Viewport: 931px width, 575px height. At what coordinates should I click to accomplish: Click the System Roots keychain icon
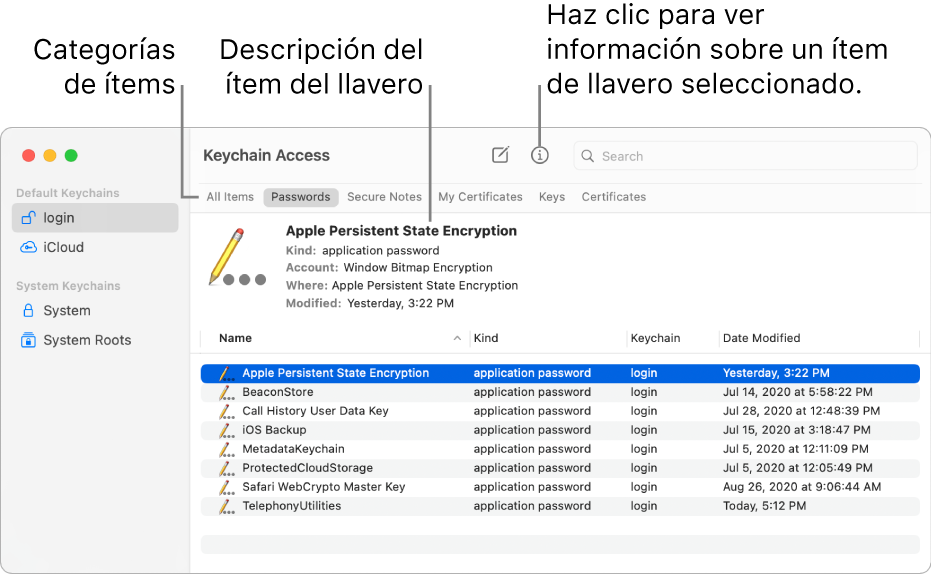point(28,340)
